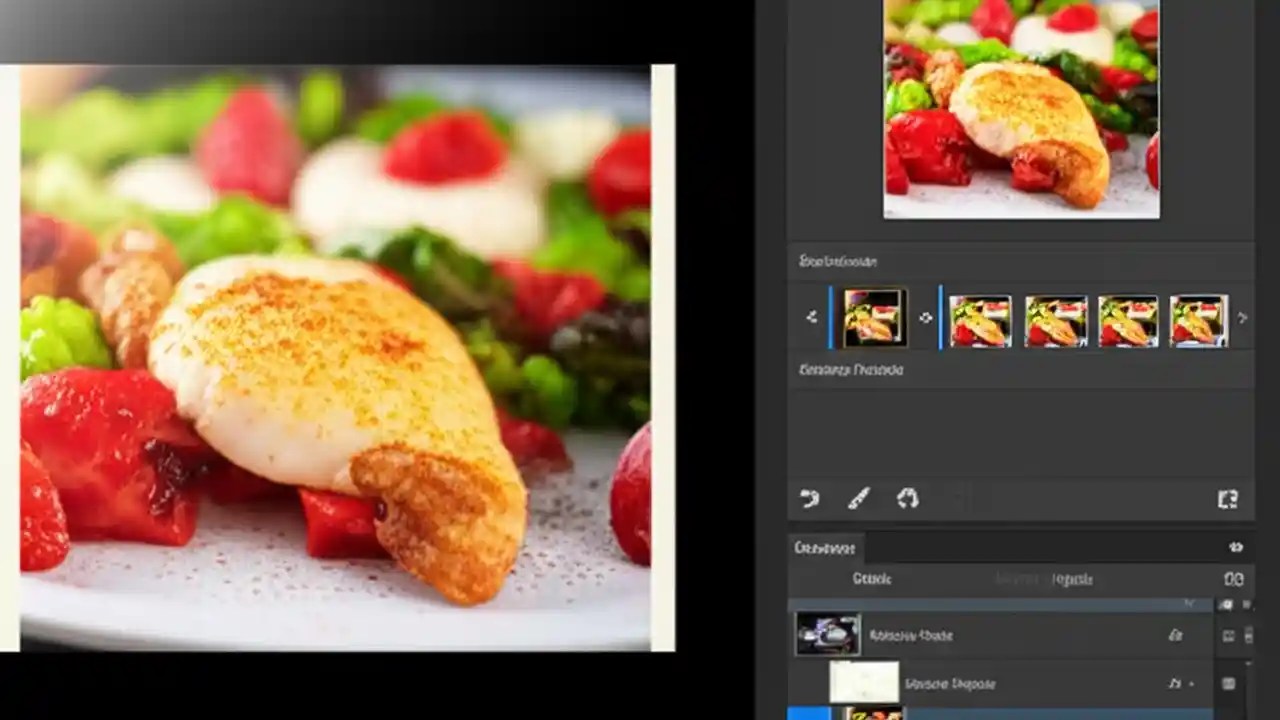Click the shuffle icon between variation thumbnails
The width and height of the screenshot is (1280, 720).
927,318
